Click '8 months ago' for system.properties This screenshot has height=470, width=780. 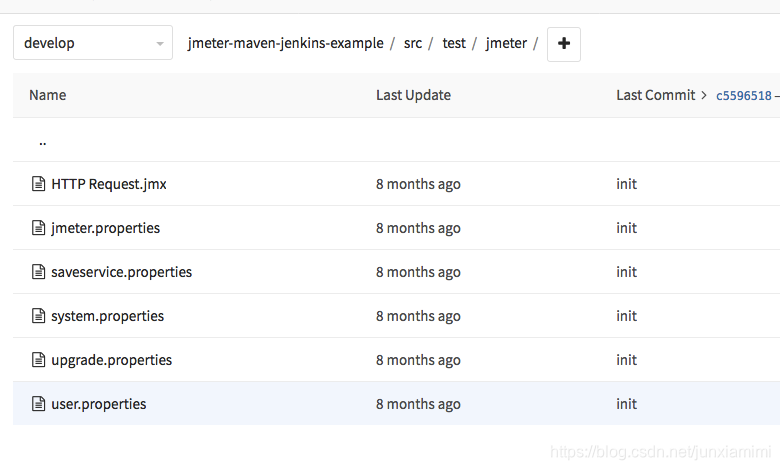(x=418, y=316)
